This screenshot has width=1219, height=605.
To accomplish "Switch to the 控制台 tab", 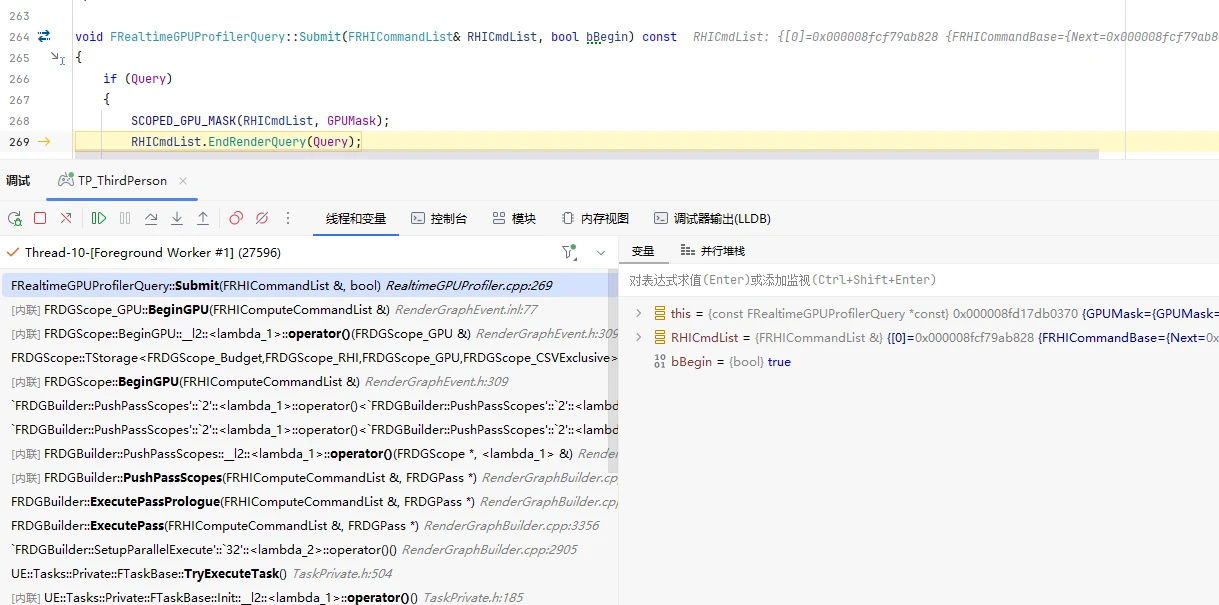I will point(438,218).
